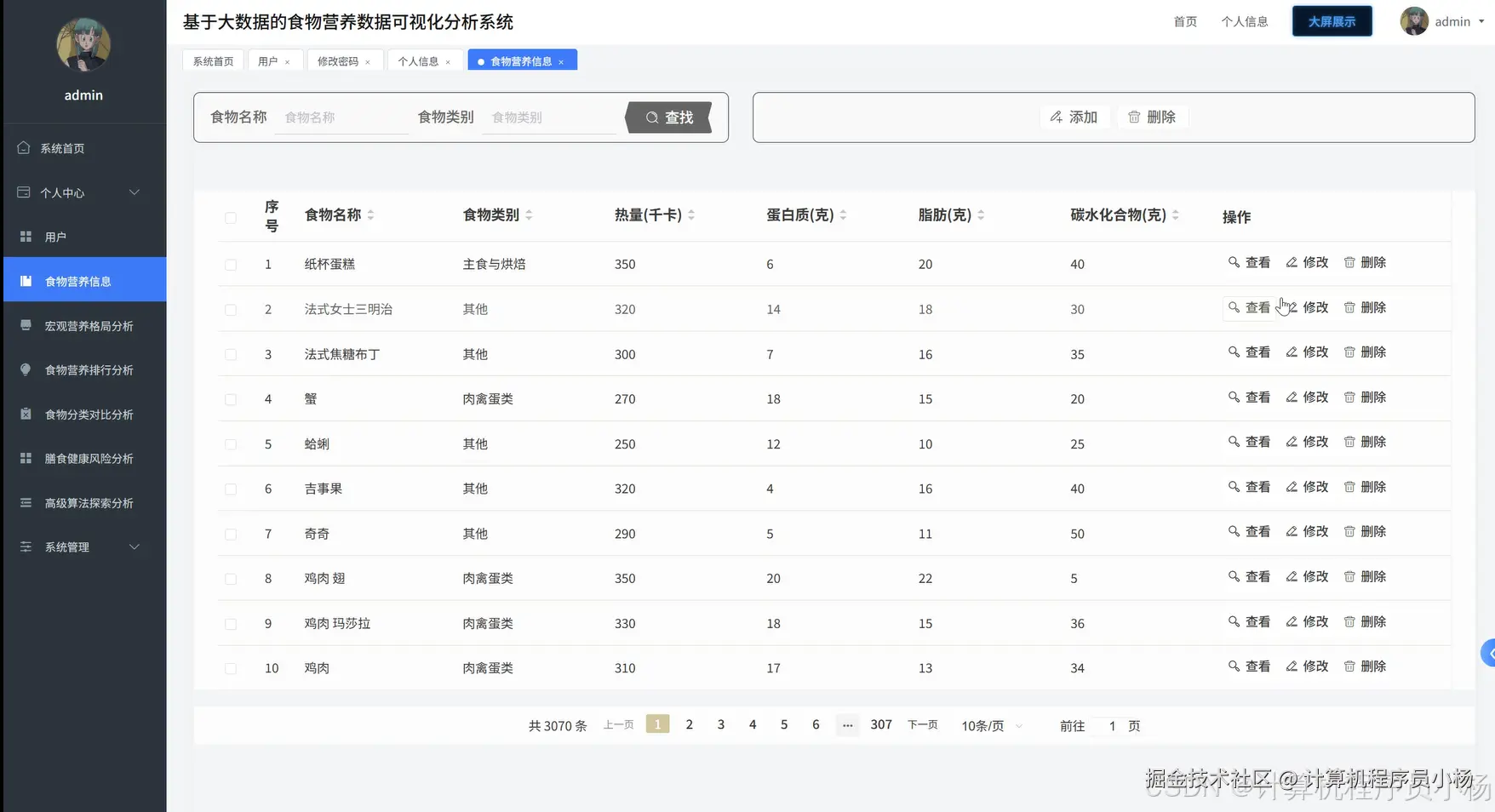Edit the 法式焦糖布丁 row
1495x812 pixels.
[1307, 352]
